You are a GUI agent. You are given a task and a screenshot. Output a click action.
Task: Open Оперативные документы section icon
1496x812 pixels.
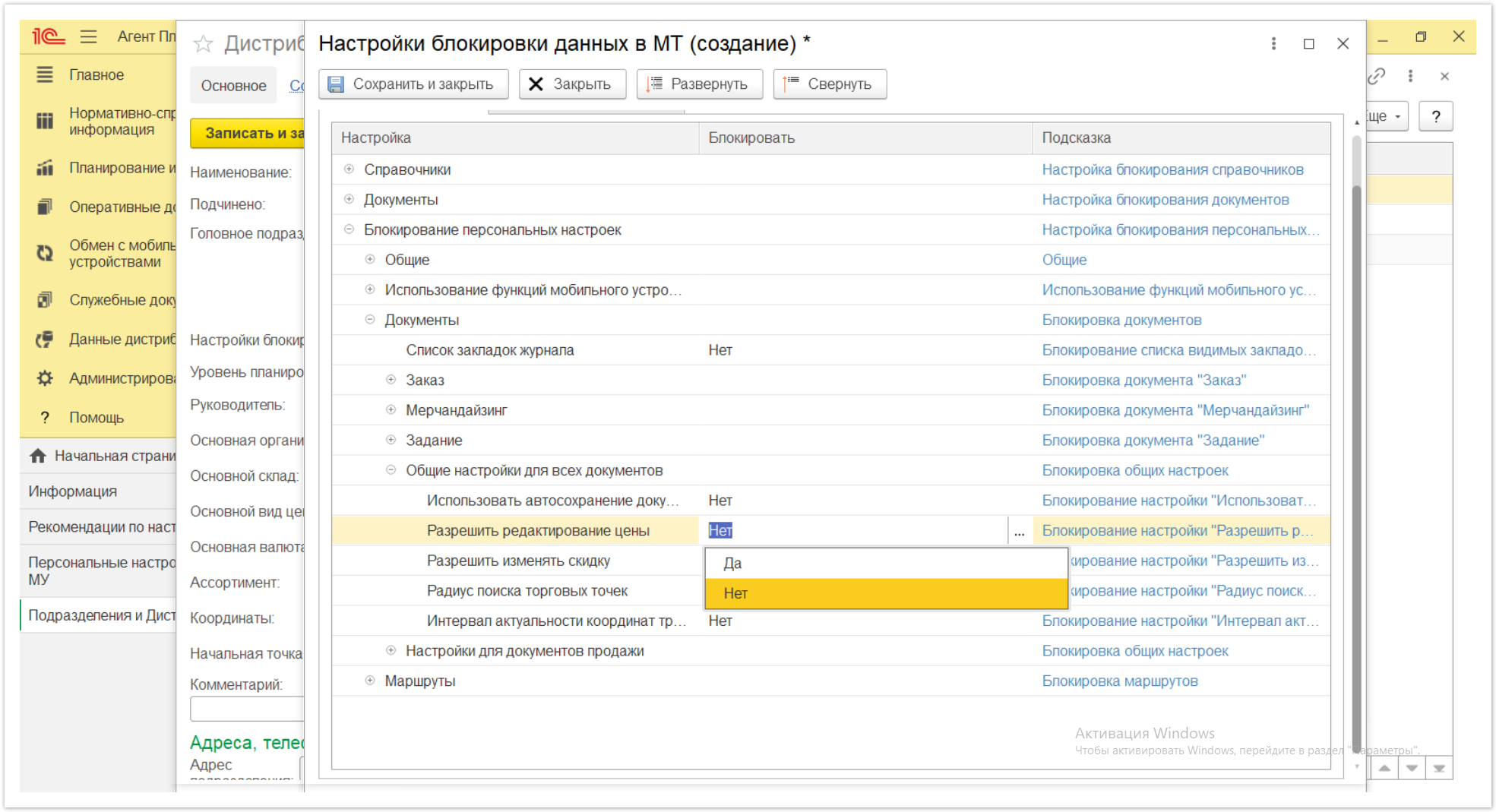pyautogui.click(x=45, y=207)
